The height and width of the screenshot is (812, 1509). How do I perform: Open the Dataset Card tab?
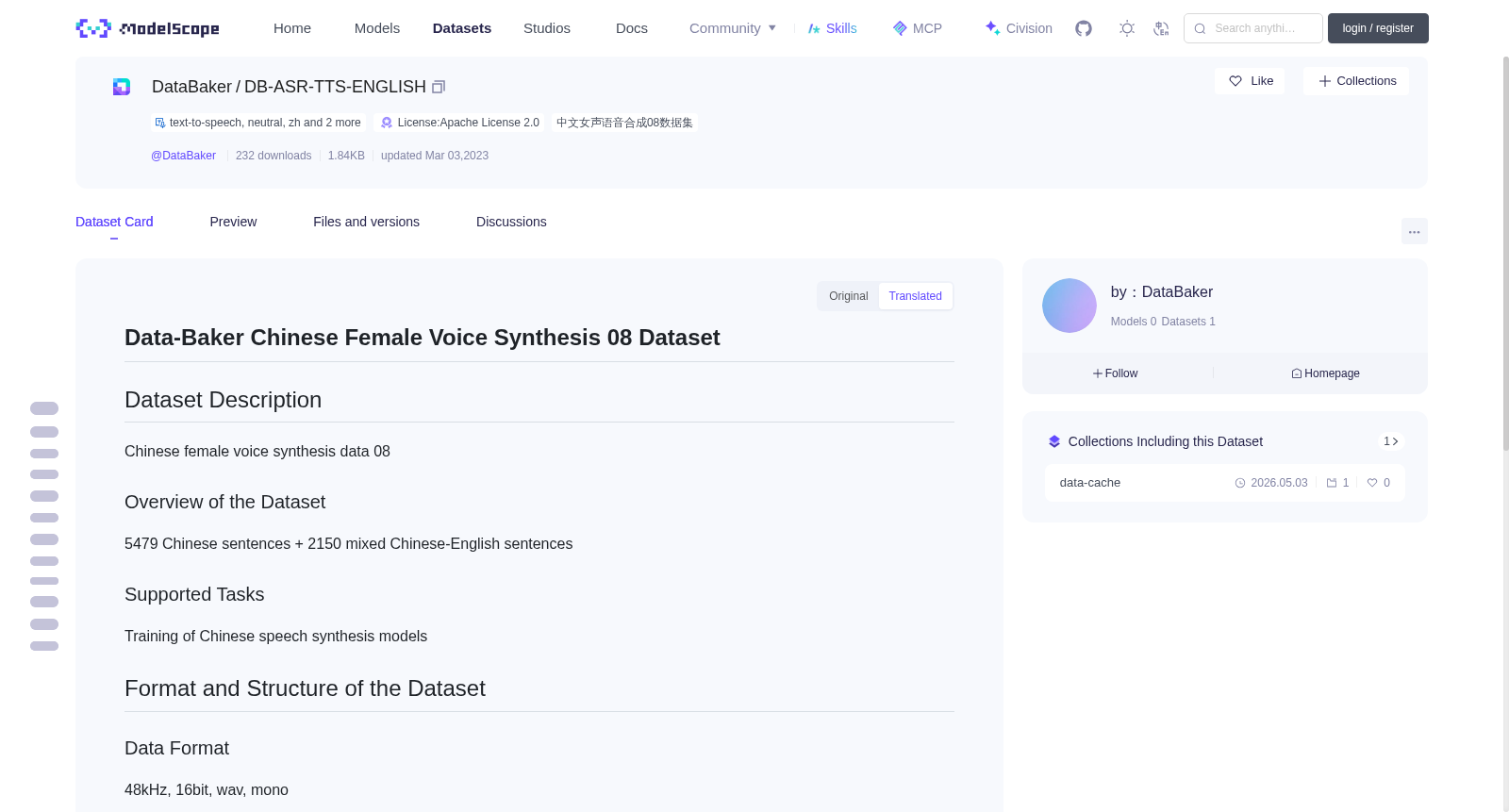point(114,222)
